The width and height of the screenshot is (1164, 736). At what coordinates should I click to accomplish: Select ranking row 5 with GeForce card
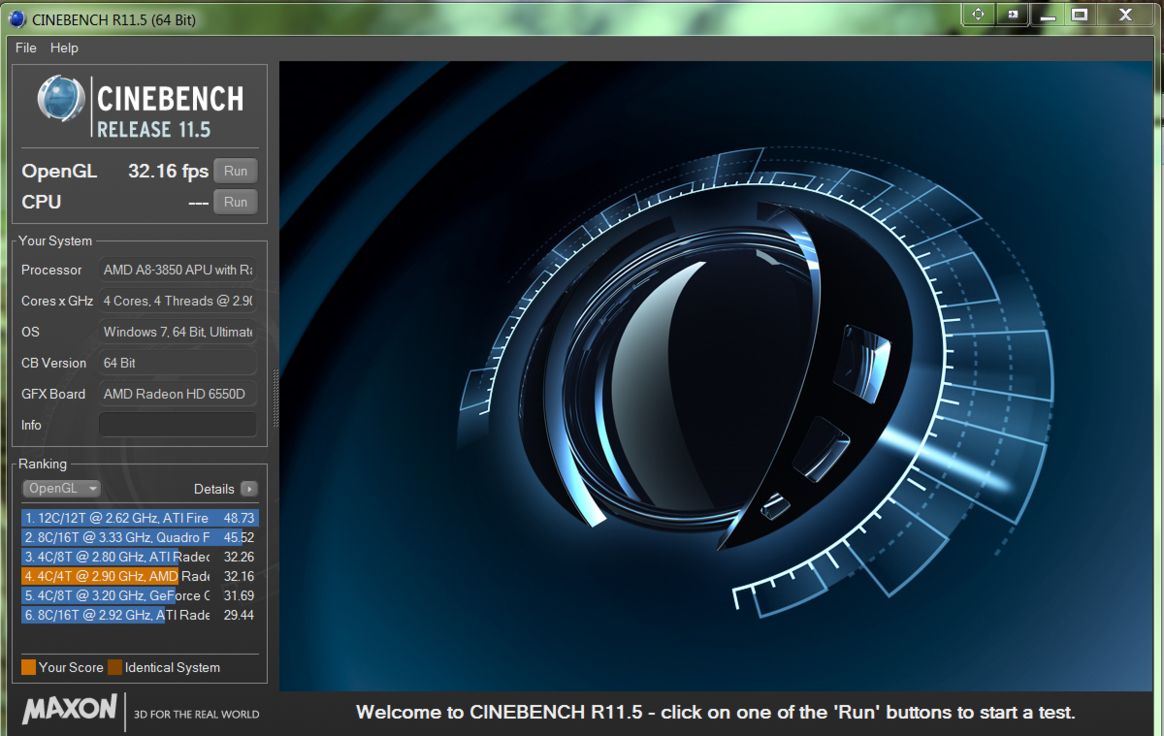(x=140, y=595)
